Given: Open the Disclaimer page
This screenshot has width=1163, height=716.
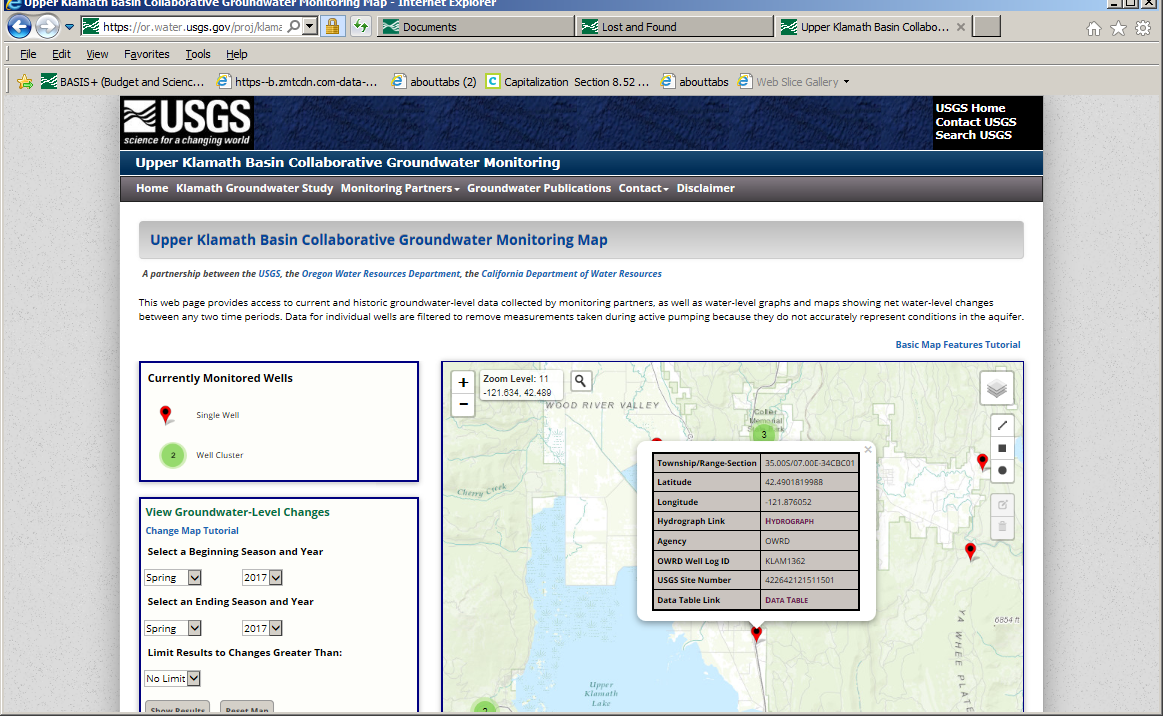Looking at the screenshot, I should 705,188.
